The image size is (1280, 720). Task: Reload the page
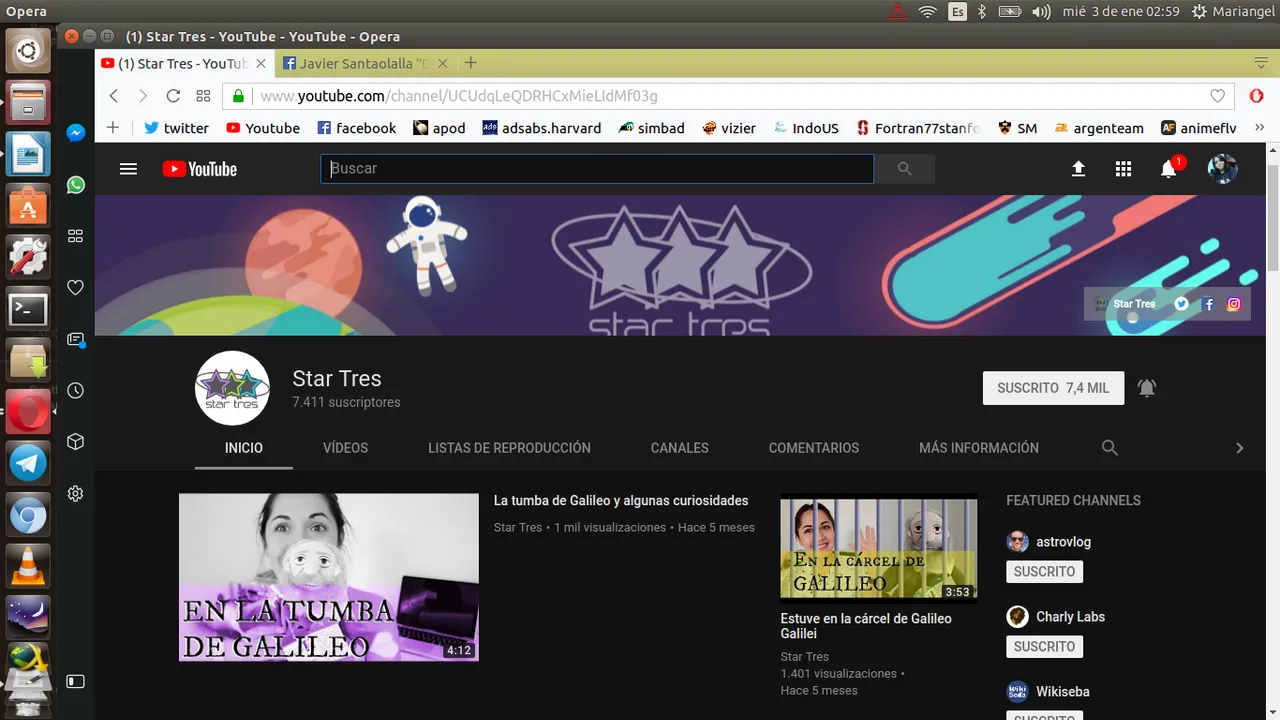coord(173,96)
